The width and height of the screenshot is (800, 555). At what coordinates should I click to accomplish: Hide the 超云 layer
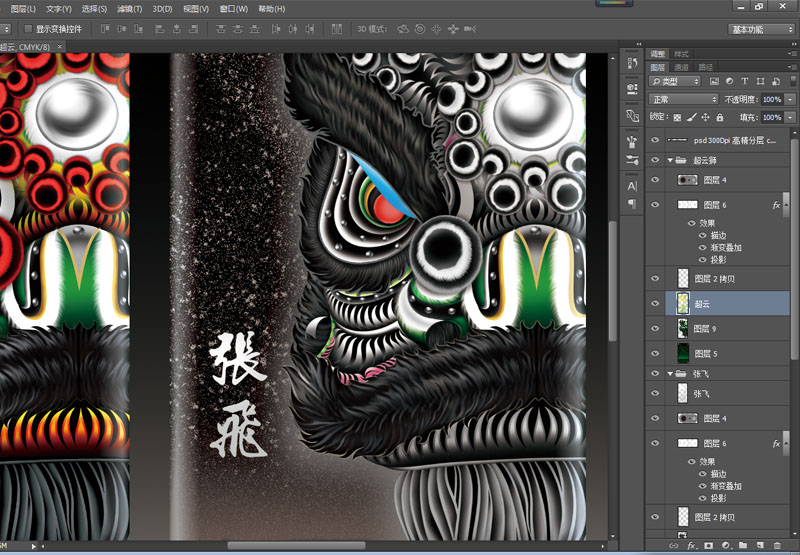point(656,304)
